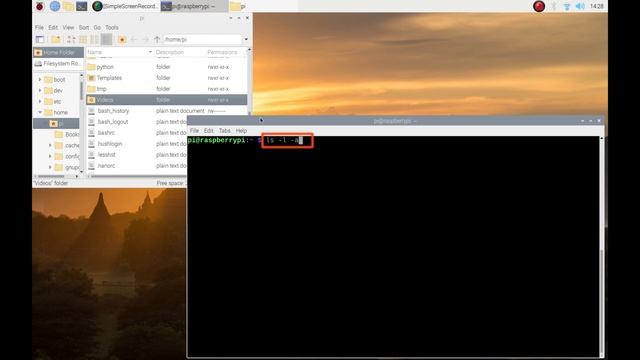Open the Sort menu in file manager
The image size is (640, 360).
point(84,27)
